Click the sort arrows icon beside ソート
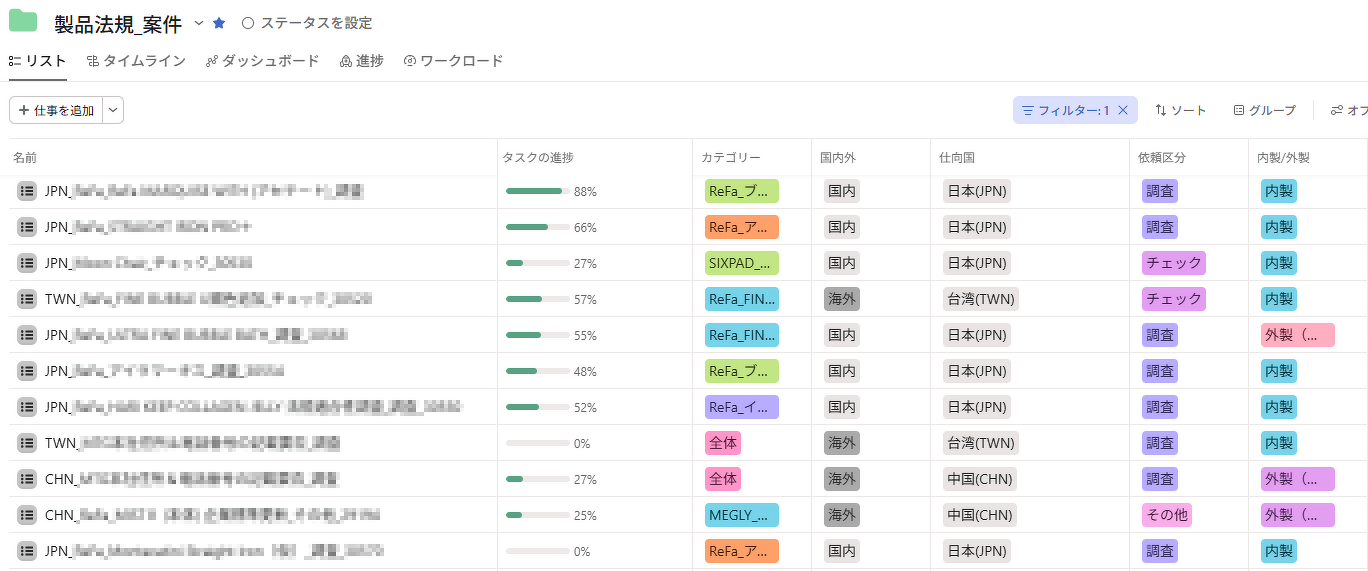Viewport: 1368px width, 571px height. coord(1161,110)
